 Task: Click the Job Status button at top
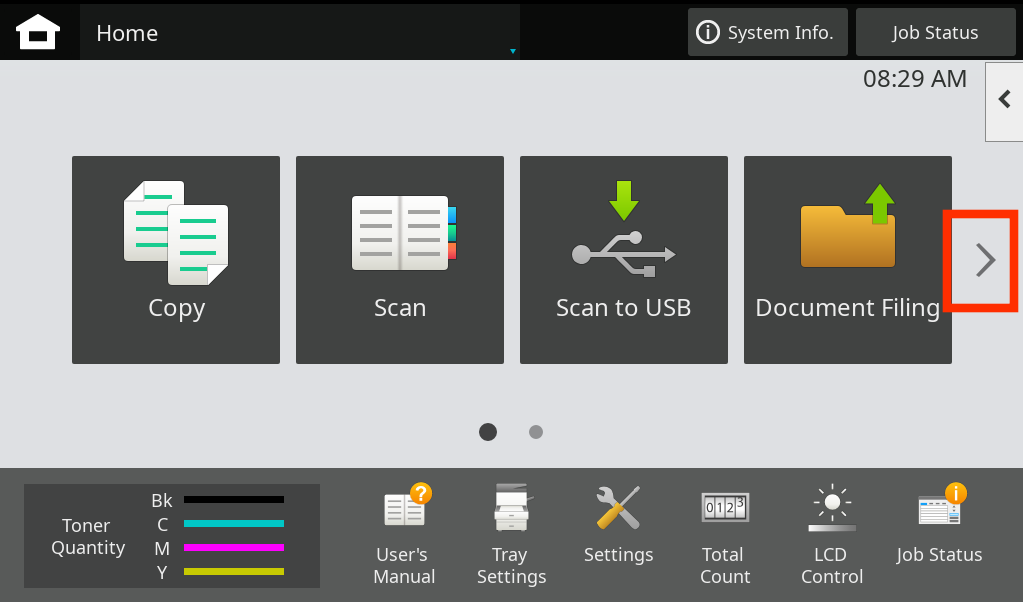935,33
